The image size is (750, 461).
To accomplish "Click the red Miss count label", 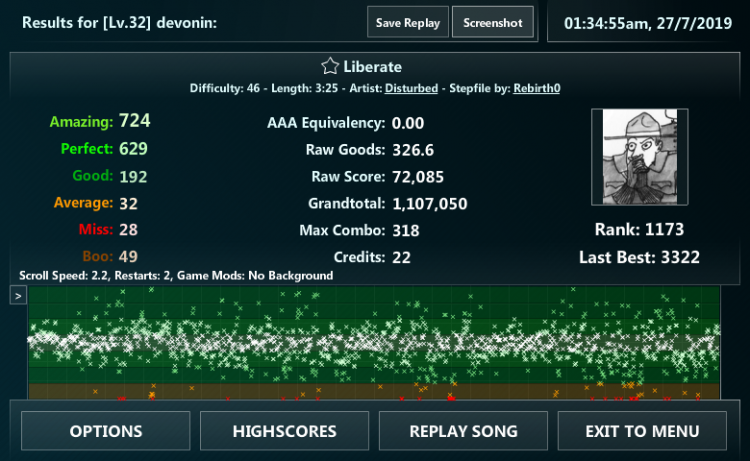I will (96, 230).
